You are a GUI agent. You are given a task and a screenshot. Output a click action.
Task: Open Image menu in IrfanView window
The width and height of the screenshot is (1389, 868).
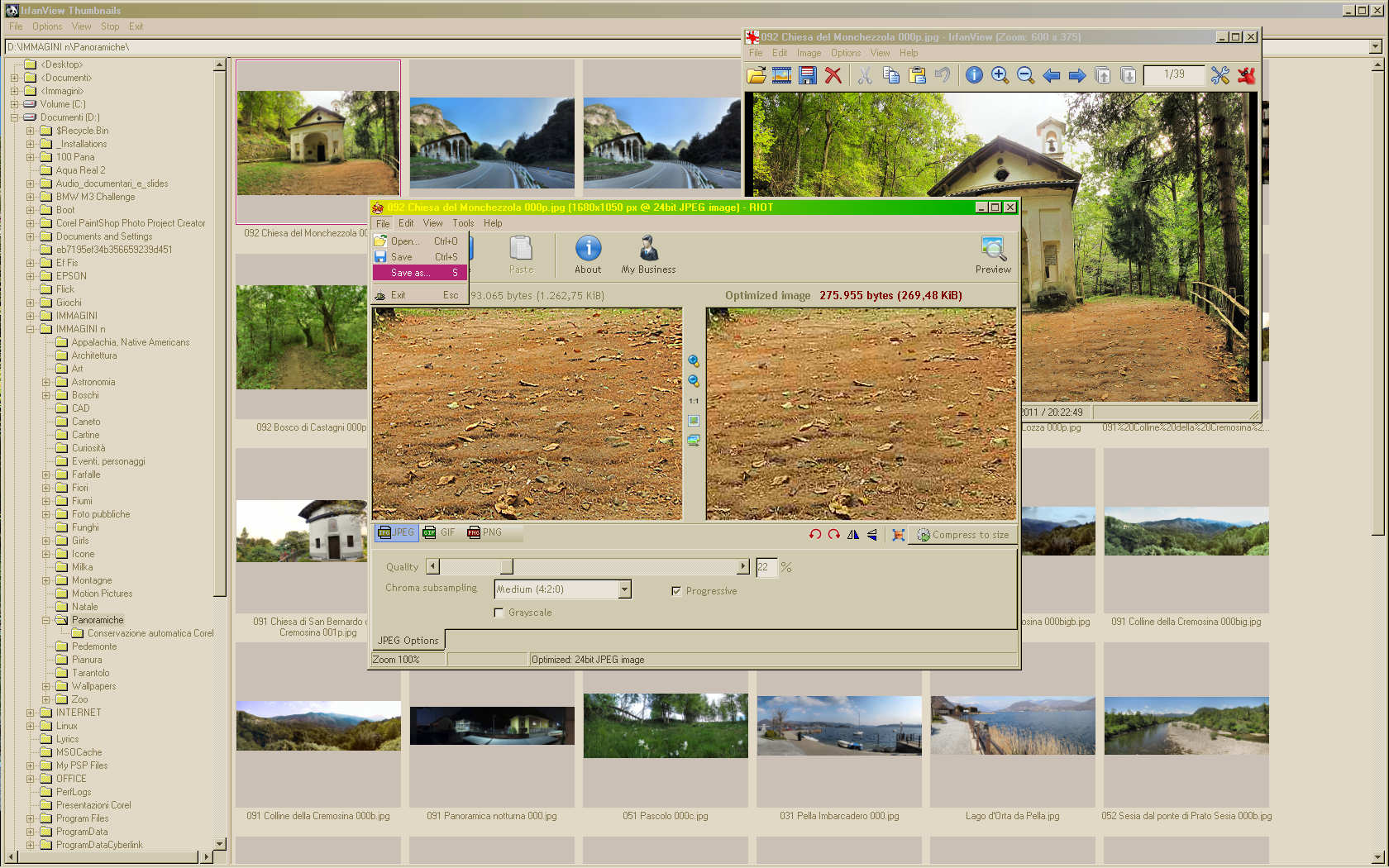[x=809, y=53]
